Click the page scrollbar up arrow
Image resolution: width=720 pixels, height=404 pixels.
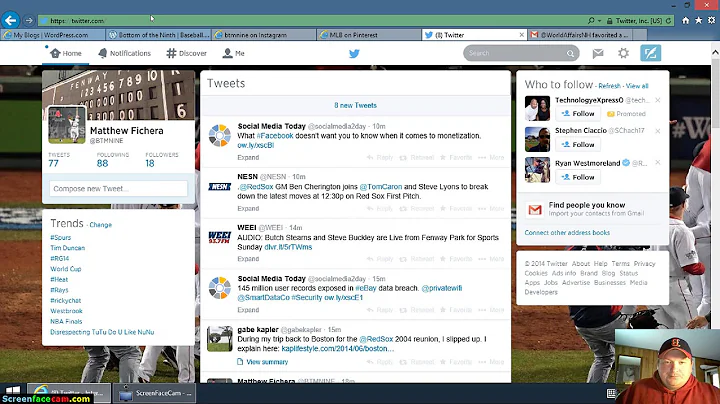pos(715,52)
